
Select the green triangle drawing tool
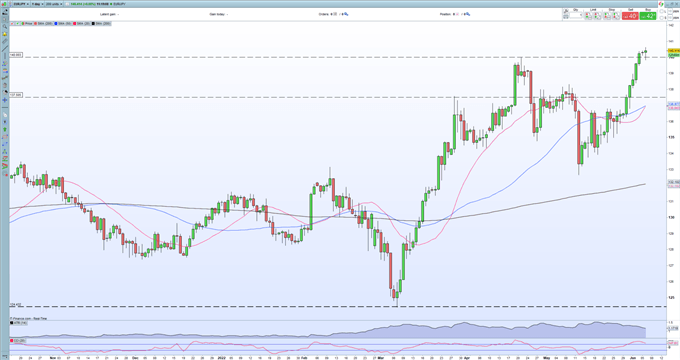pyautogui.click(x=5, y=151)
